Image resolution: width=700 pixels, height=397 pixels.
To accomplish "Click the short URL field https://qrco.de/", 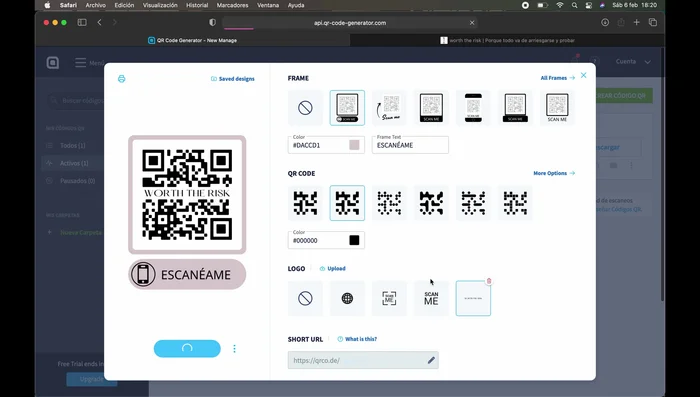I will click(363, 360).
